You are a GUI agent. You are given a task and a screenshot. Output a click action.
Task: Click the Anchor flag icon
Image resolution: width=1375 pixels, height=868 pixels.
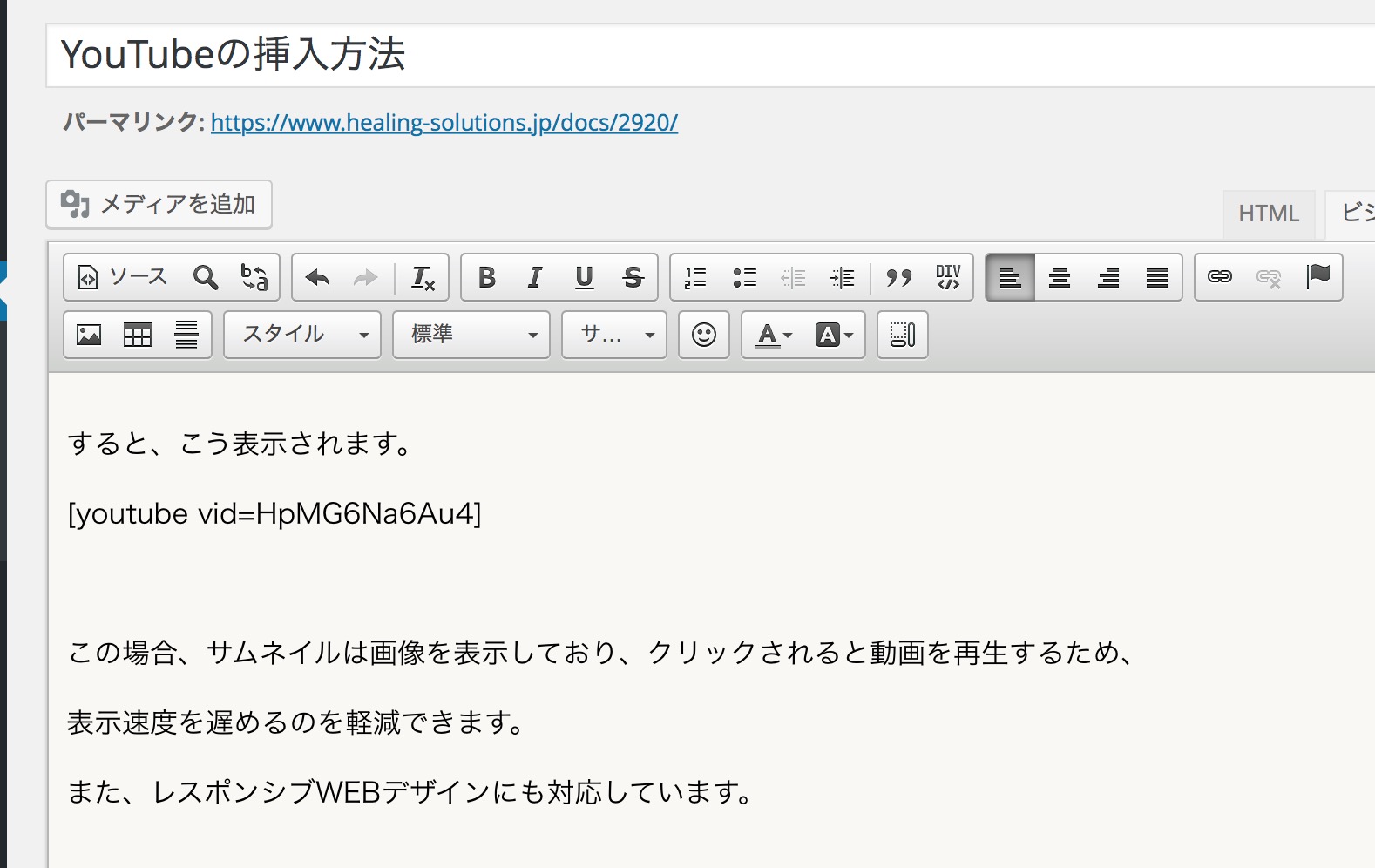pyautogui.click(x=1317, y=277)
